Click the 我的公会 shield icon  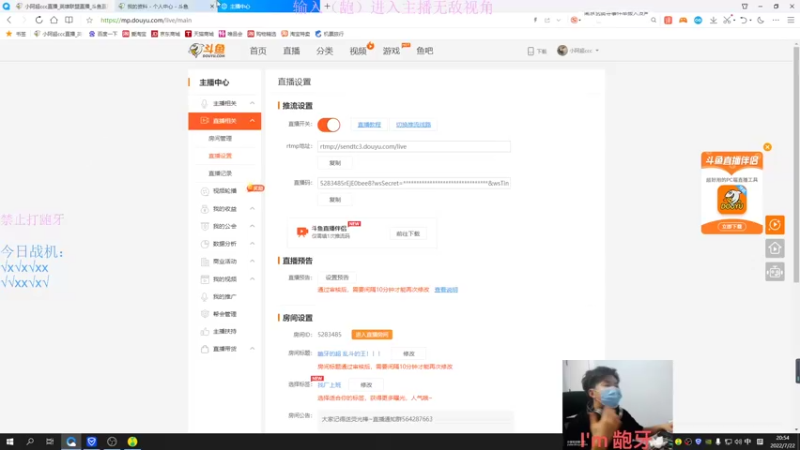click(x=205, y=226)
